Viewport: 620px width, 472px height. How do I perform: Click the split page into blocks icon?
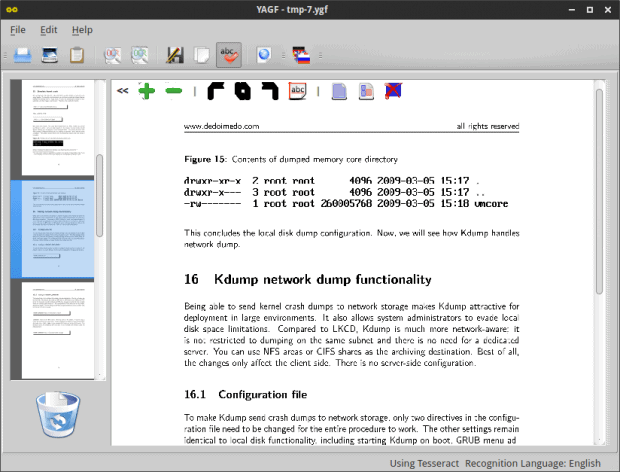(366, 91)
